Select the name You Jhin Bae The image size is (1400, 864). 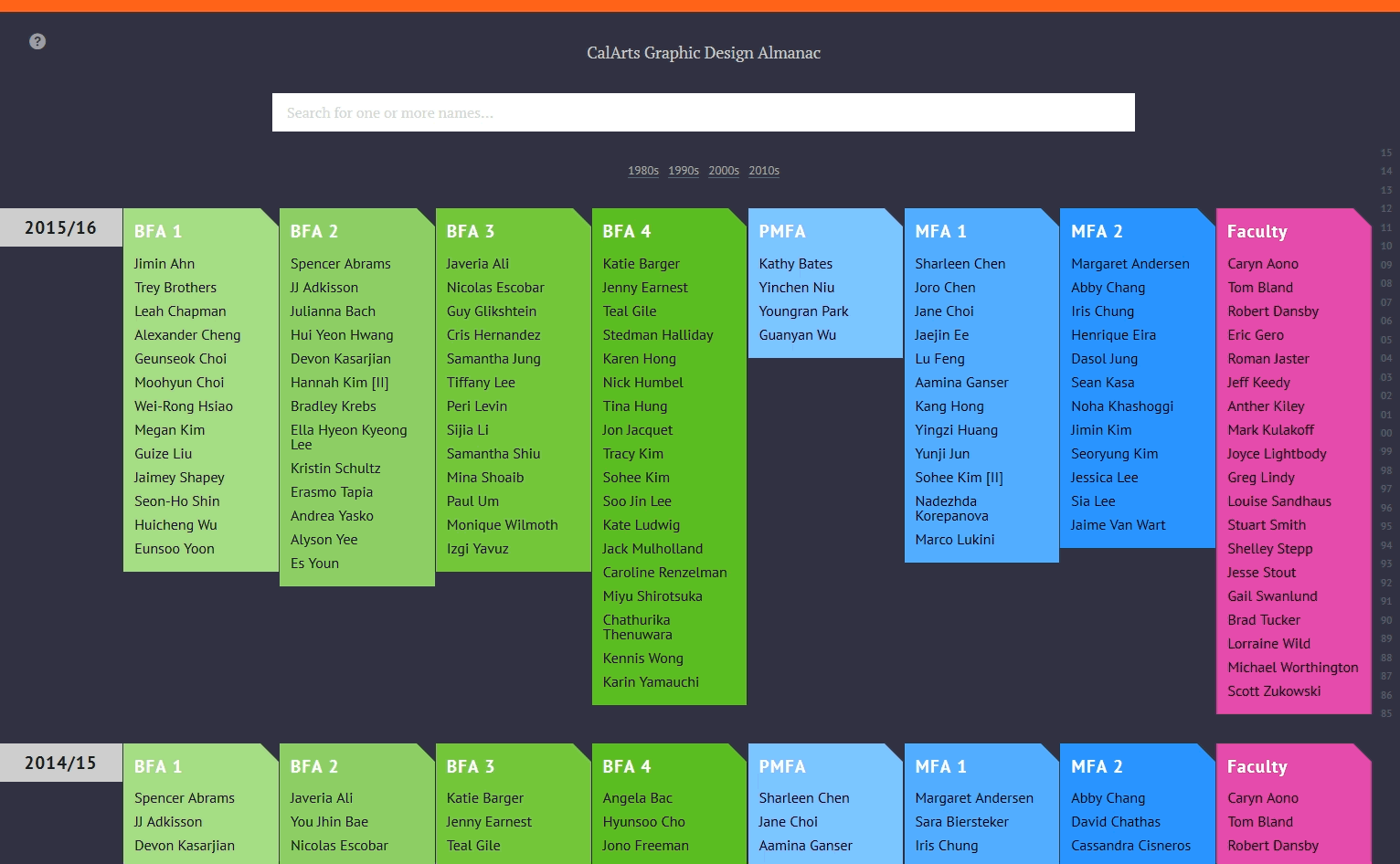[x=329, y=822]
